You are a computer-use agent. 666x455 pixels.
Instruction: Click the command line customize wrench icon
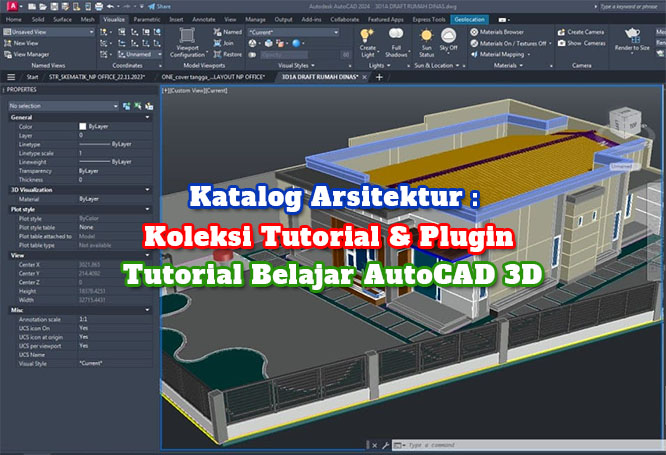coord(386,445)
